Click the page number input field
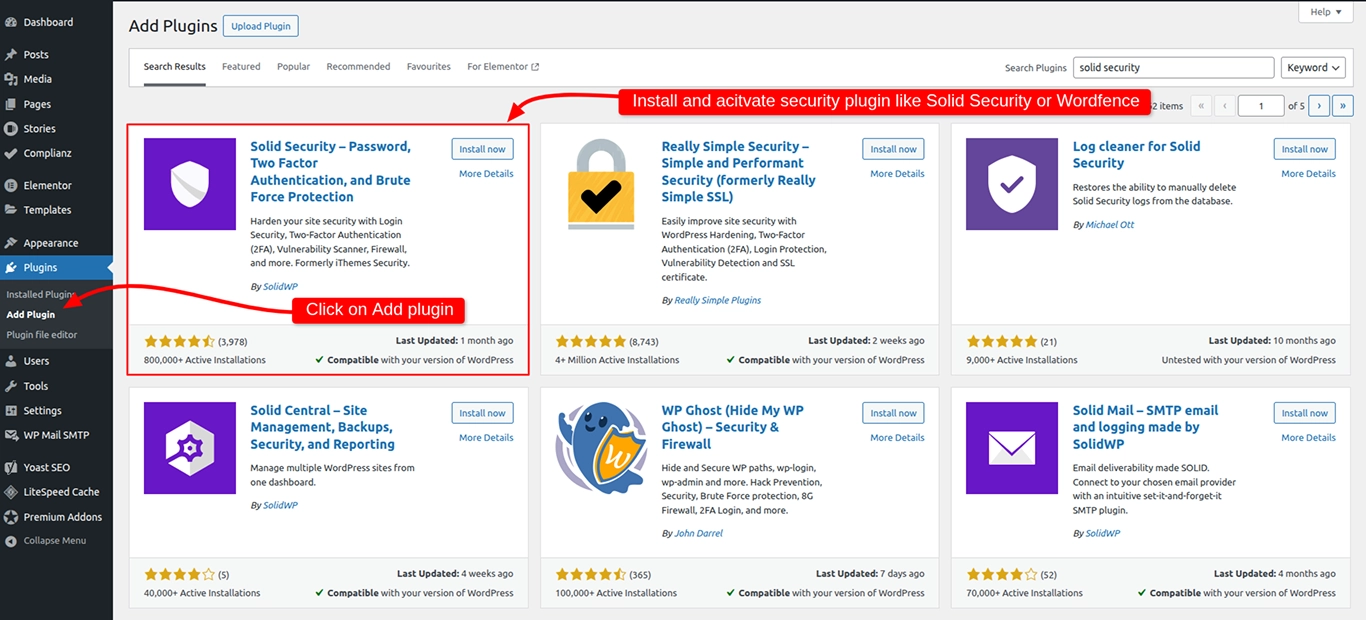Screen dimensions: 1366x620 point(1261,105)
